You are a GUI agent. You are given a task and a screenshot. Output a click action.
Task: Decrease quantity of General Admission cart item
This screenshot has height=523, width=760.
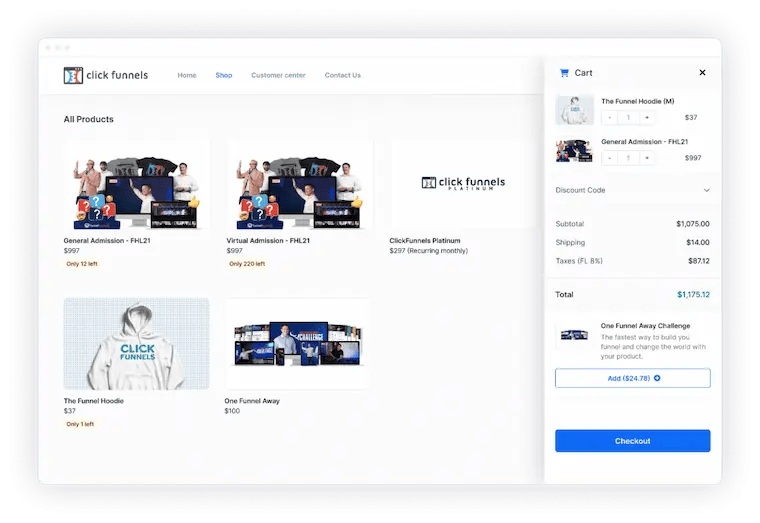[609, 158]
